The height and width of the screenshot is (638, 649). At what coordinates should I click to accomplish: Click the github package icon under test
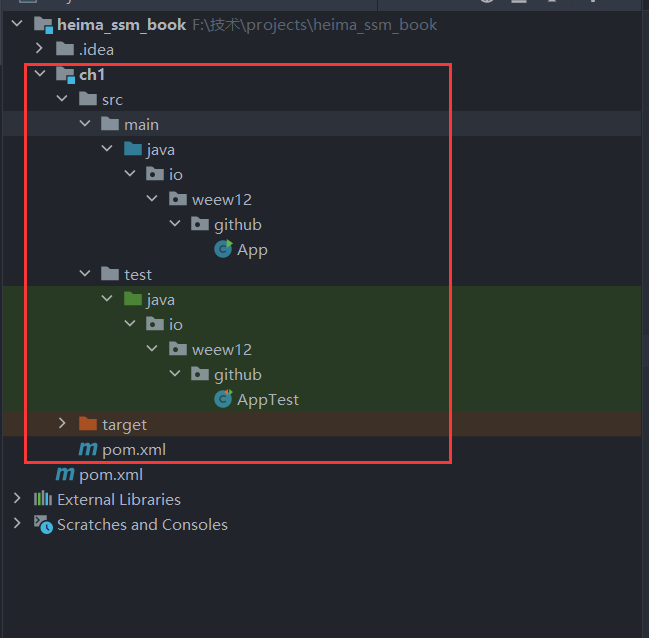(x=200, y=374)
